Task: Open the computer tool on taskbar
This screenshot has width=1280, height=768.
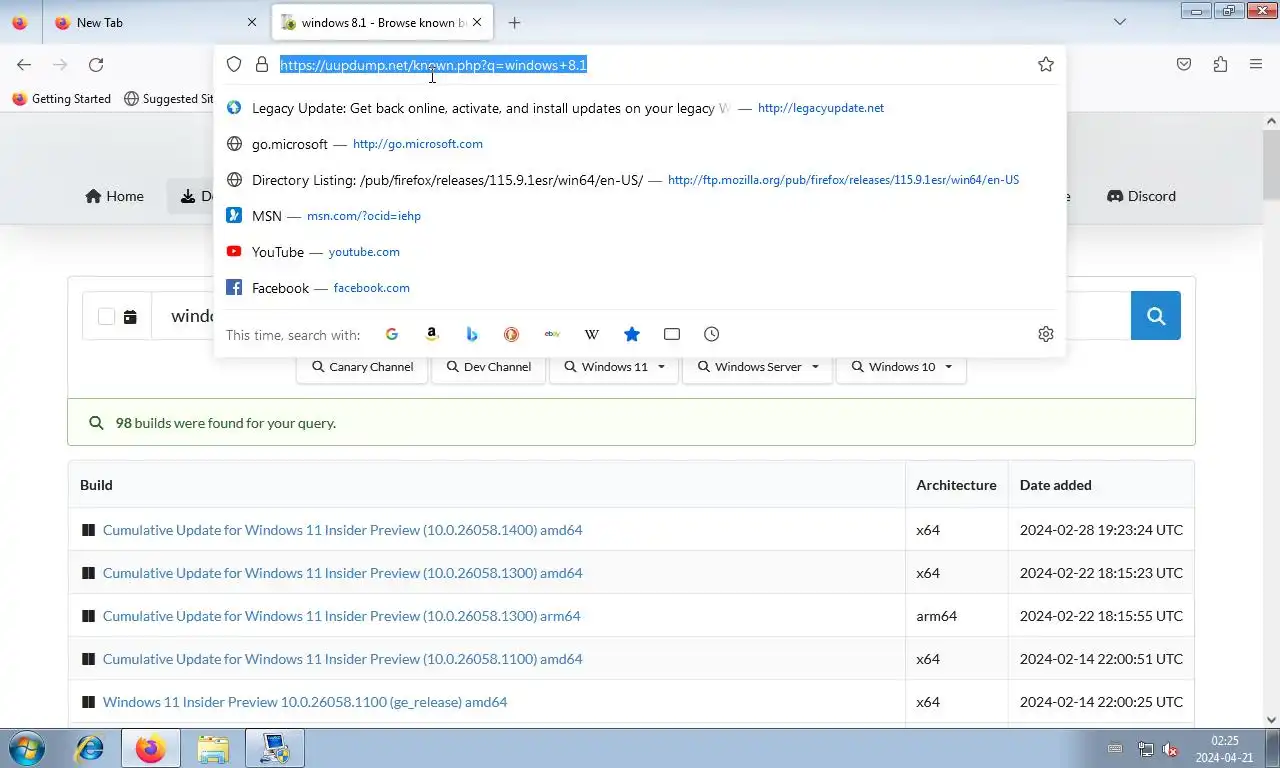Action: 274,748
